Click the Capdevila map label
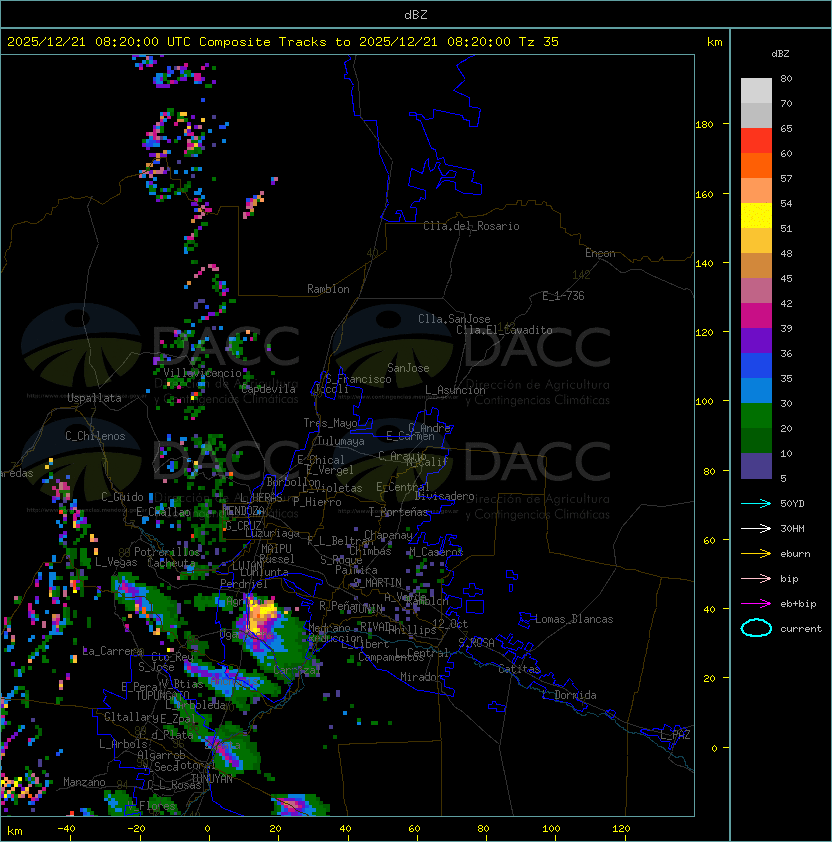The image size is (832, 842). click(268, 389)
